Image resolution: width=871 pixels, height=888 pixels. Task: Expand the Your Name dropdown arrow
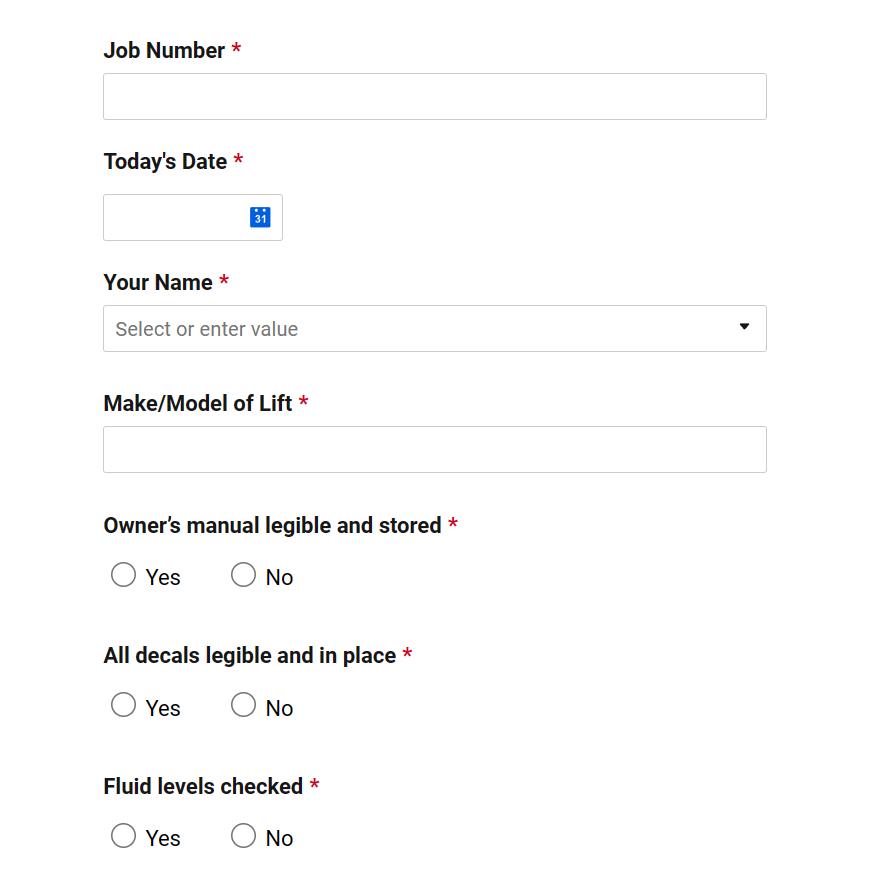pos(744,326)
